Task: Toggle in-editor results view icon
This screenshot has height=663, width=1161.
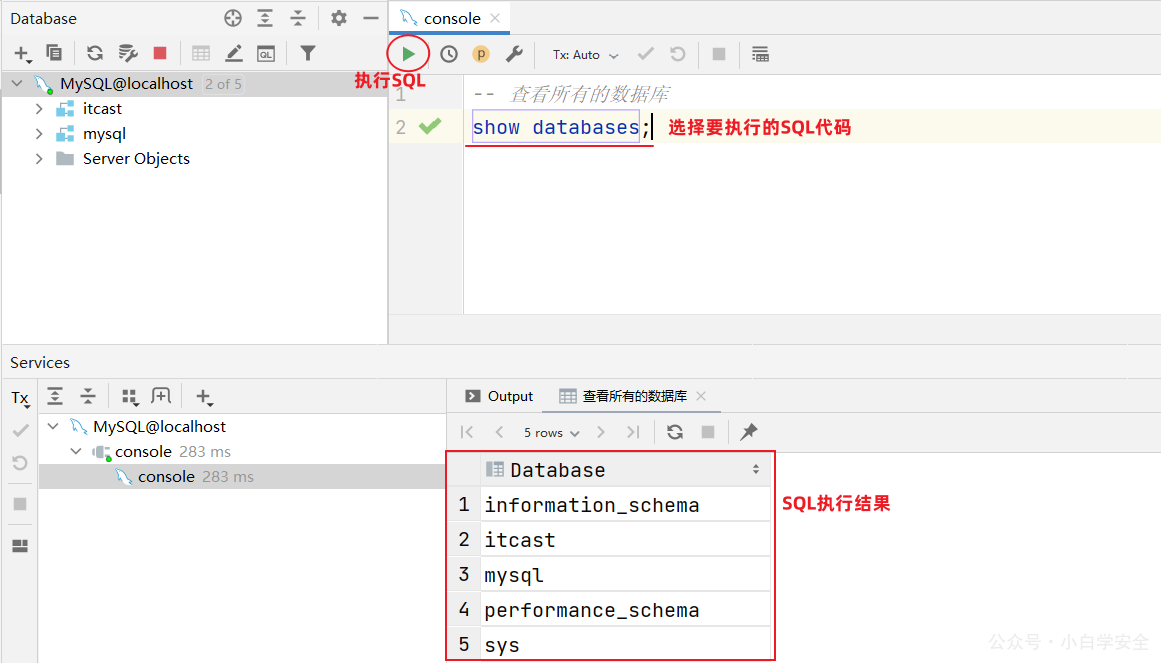Action: [x=760, y=54]
